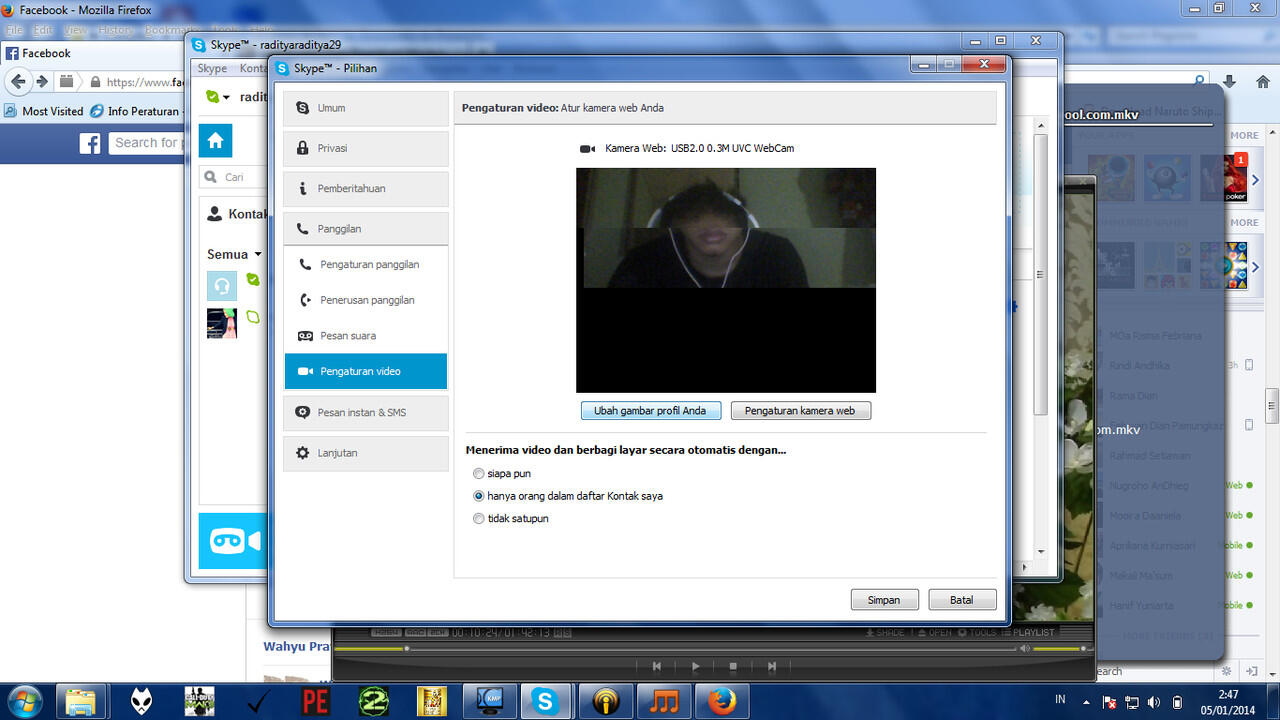1280x720 pixels.
Task: Click the Most Visited bookmark in Firefox
Action: (44, 111)
